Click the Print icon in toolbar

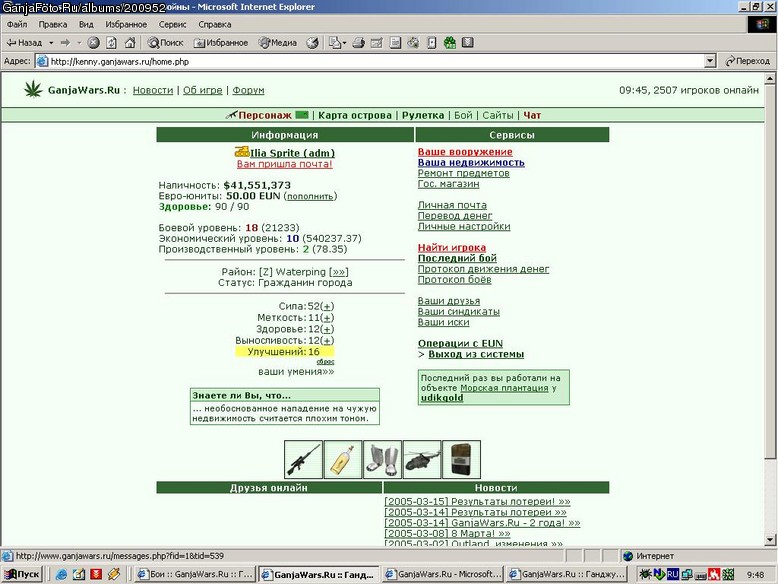pos(359,43)
